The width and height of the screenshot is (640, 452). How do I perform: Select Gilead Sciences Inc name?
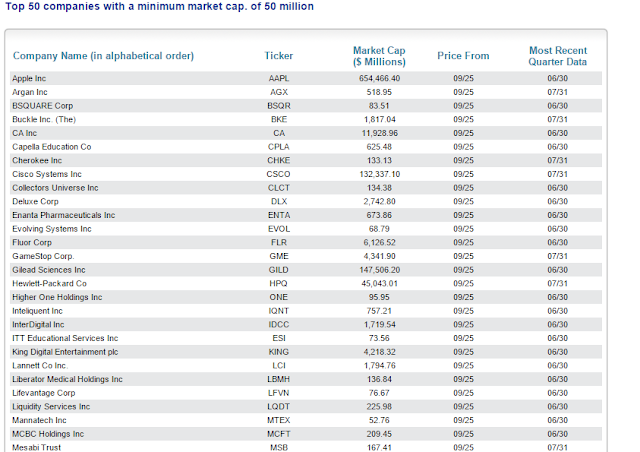tap(49, 270)
